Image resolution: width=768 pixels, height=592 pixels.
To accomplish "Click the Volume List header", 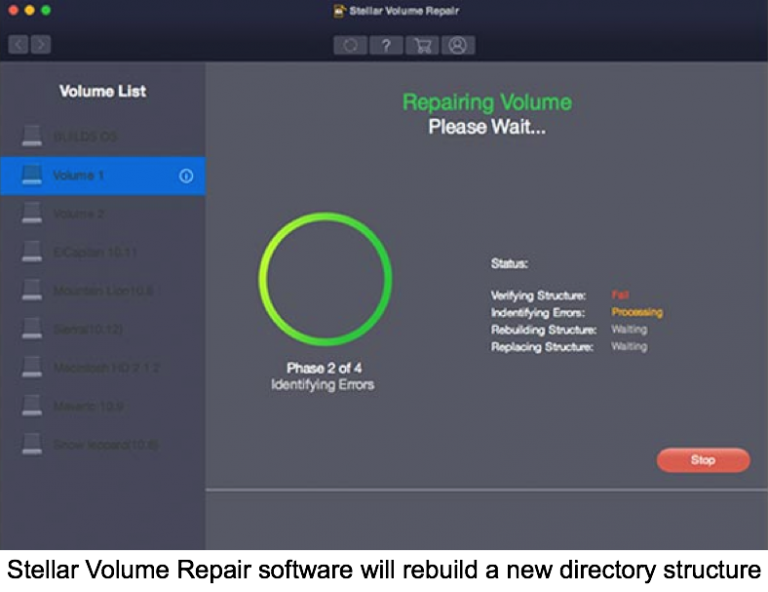I will [x=103, y=91].
